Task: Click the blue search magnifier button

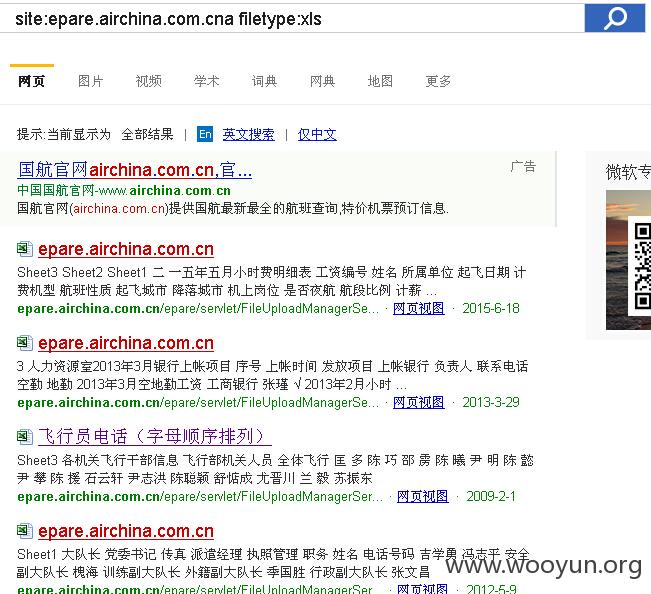Action: [x=614, y=18]
